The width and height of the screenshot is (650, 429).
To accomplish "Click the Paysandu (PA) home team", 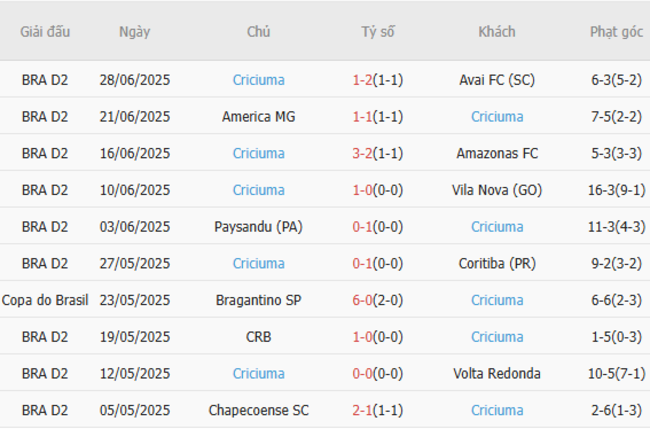I will [259, 227].
